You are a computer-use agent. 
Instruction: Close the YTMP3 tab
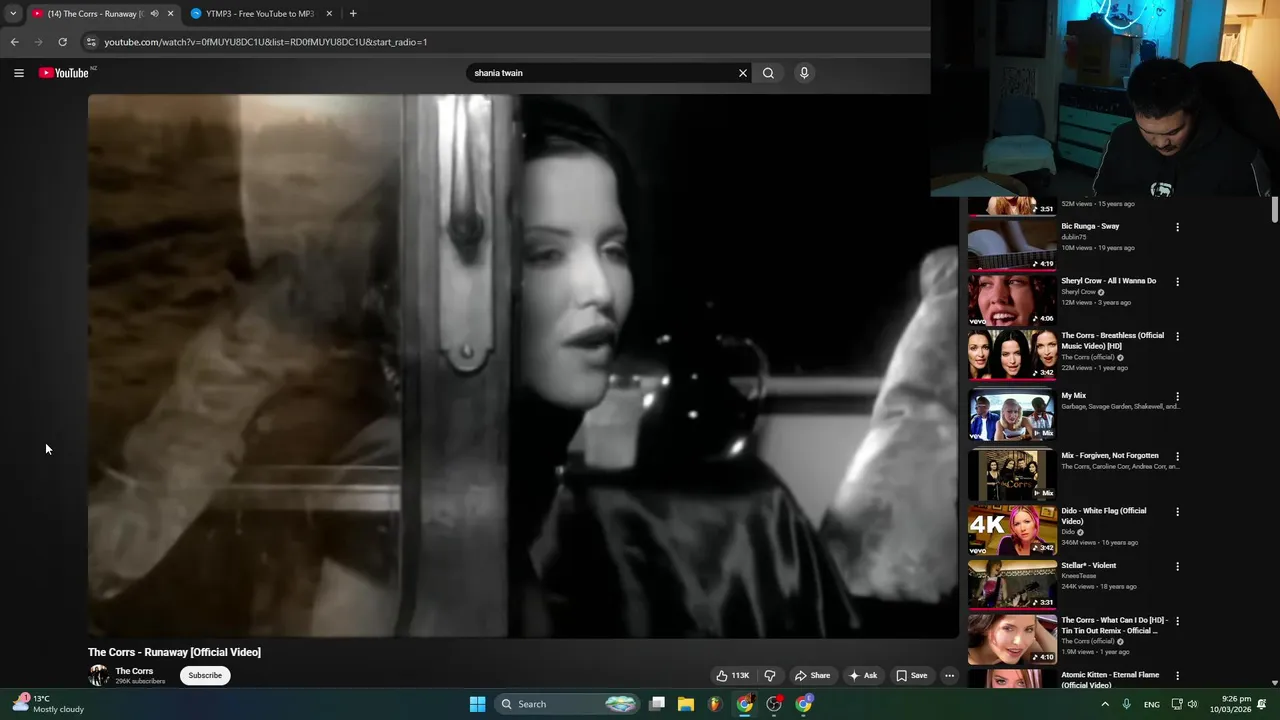(x=329, y=14)
